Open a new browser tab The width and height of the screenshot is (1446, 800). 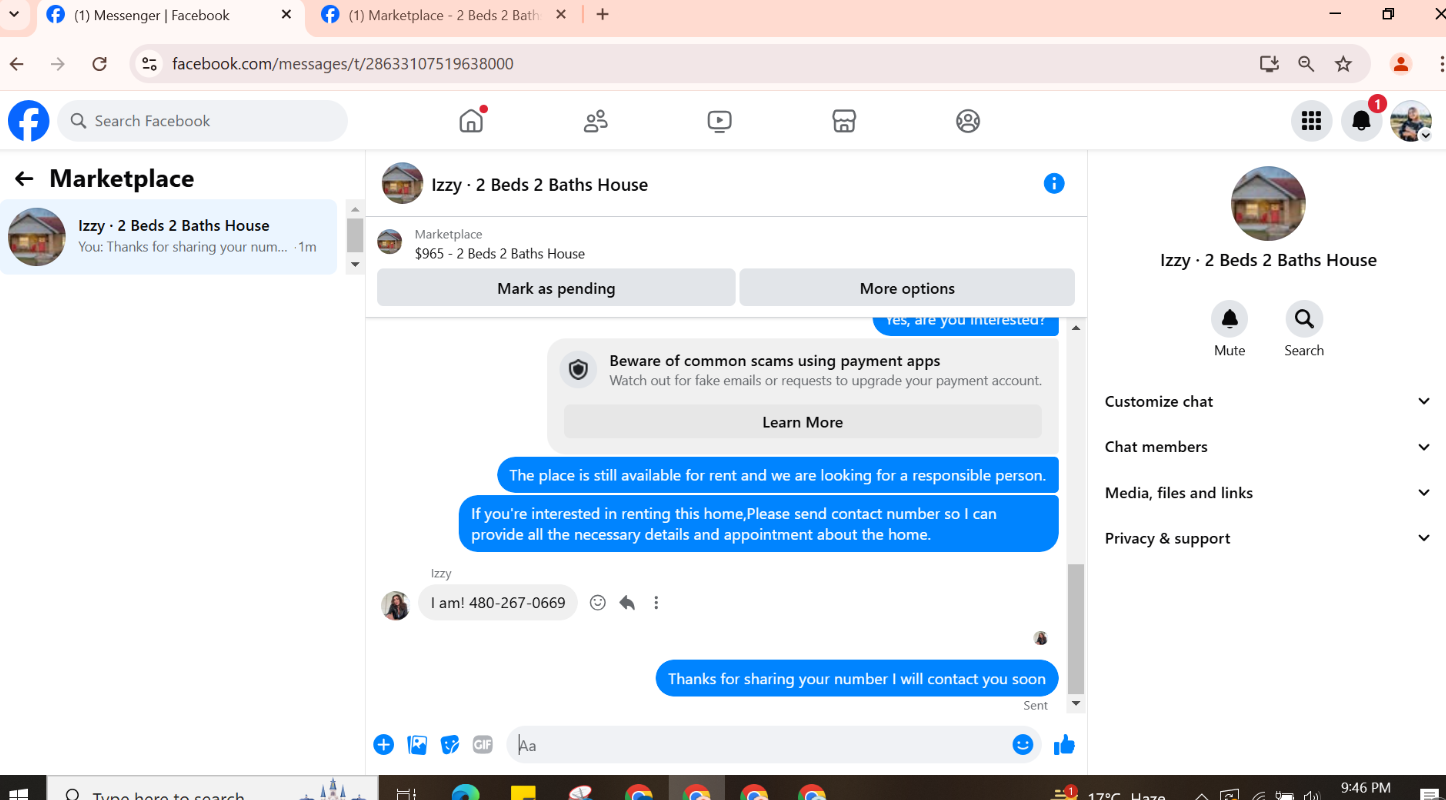click(602, 15)
